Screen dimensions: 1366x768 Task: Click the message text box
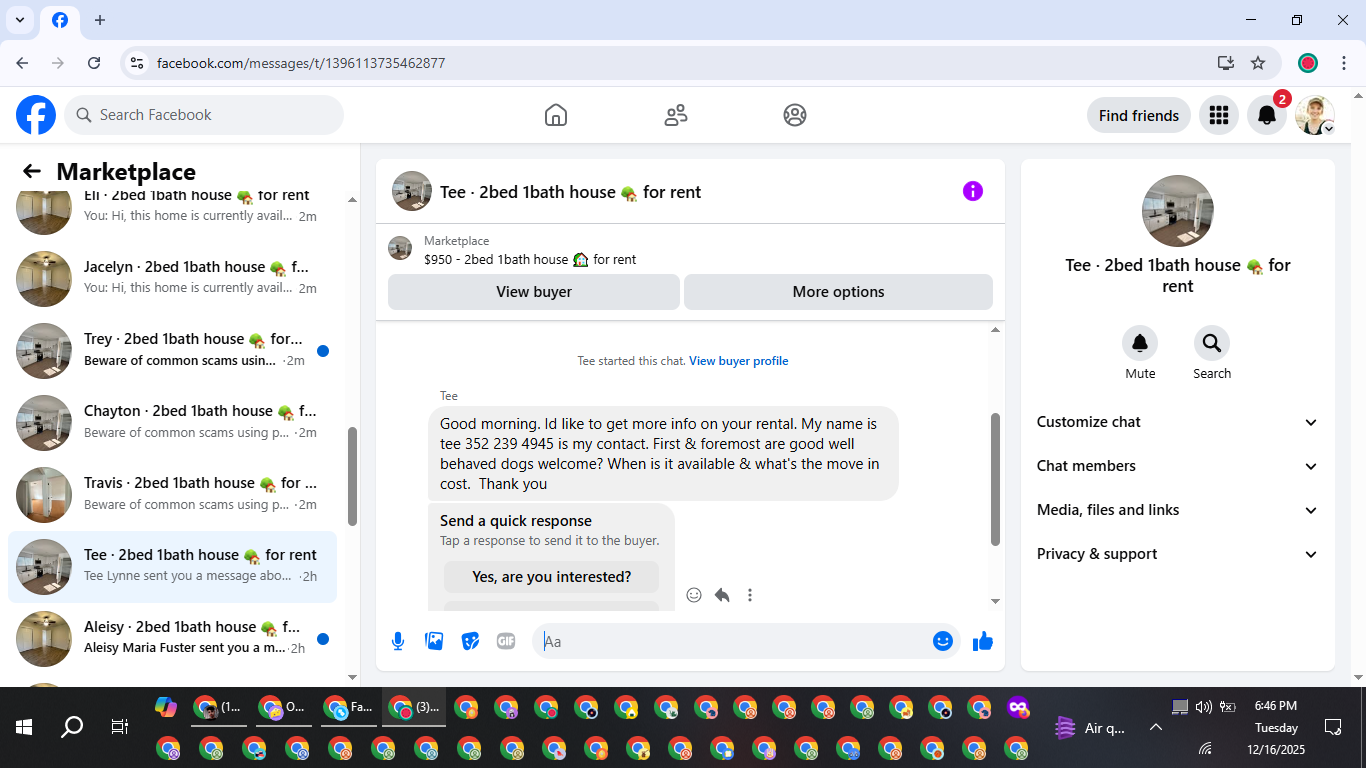click(732, 641)
